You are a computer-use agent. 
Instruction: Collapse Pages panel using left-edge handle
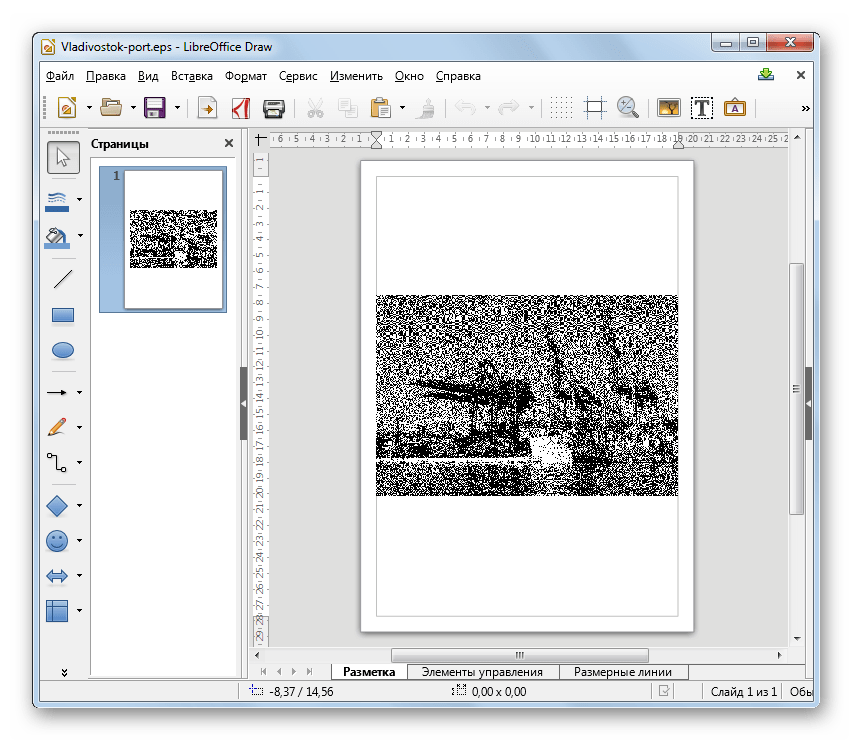243,403
